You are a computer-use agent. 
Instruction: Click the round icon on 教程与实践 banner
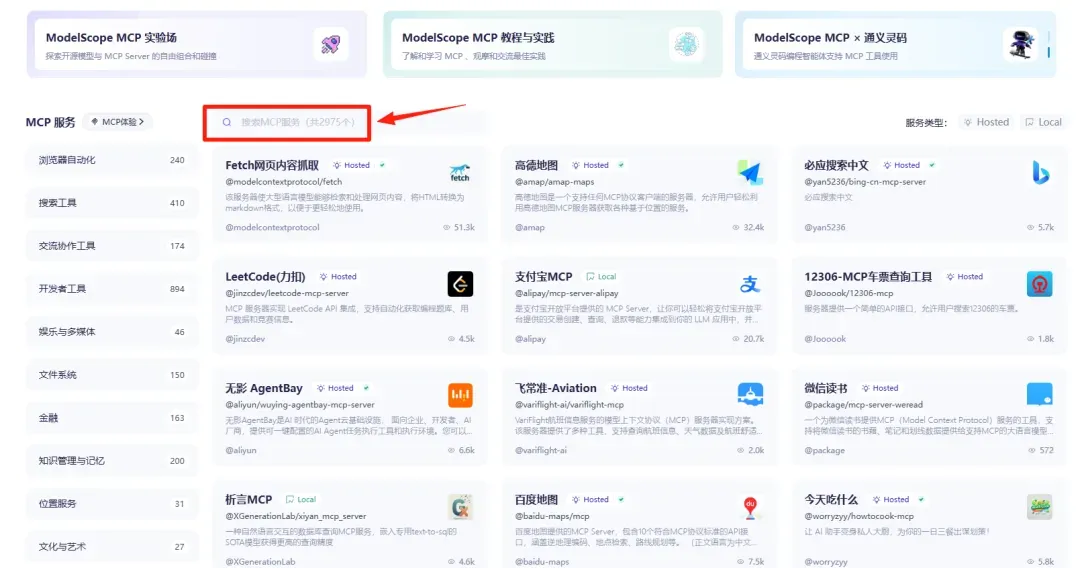(x=686, y=45)
